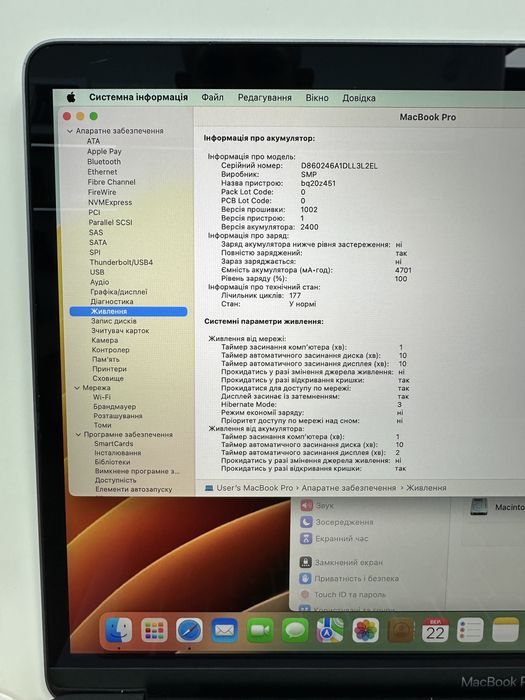Open Contacts from the Dock
The width and height of the screenshot is (525, 700).
click(400, 630)
